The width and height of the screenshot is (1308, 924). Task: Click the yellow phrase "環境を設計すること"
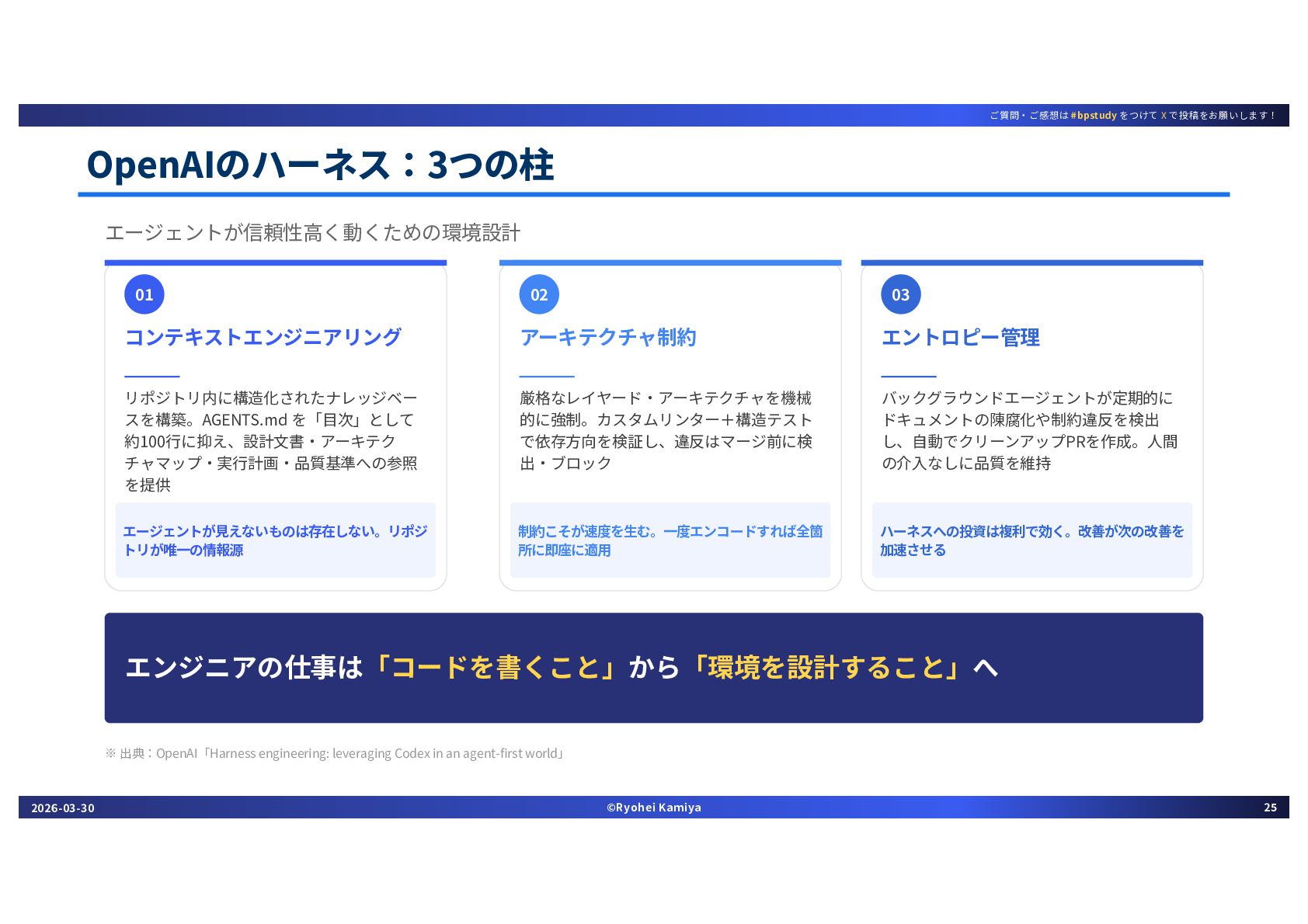[x=826, y=668]
